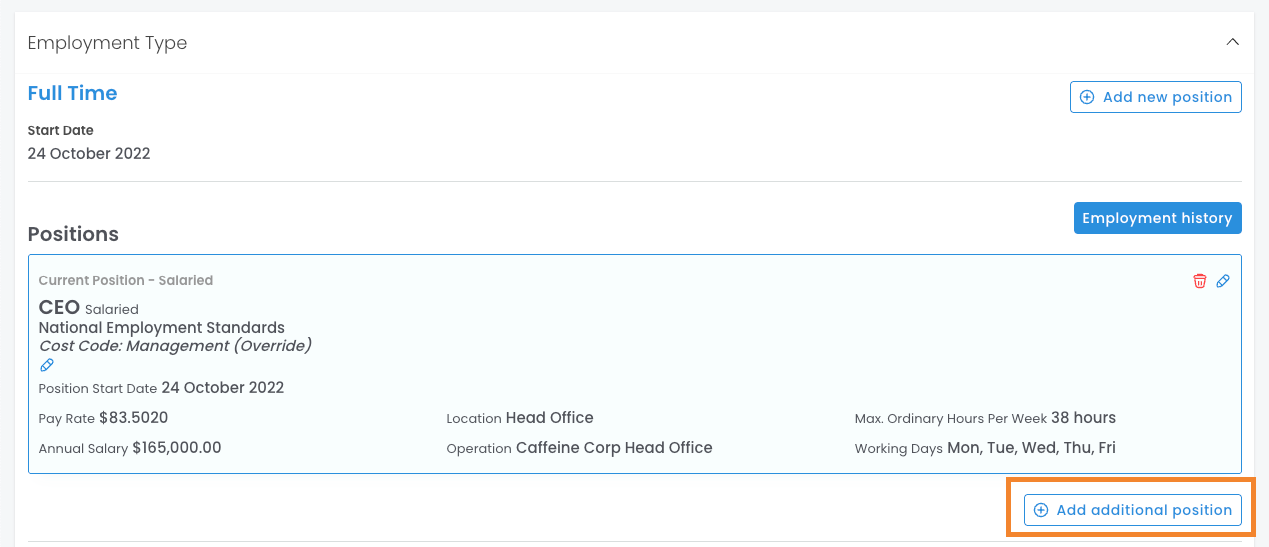Click Cost Code Management Override text
Screen dimensions: 1269x547
(175, 346)
